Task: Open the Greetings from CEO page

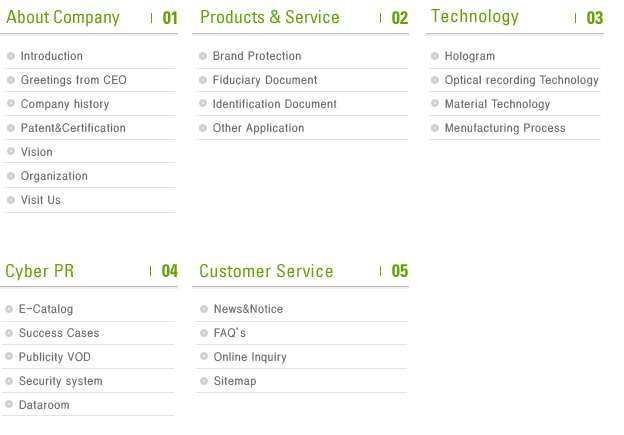Action: pos(74,80)
